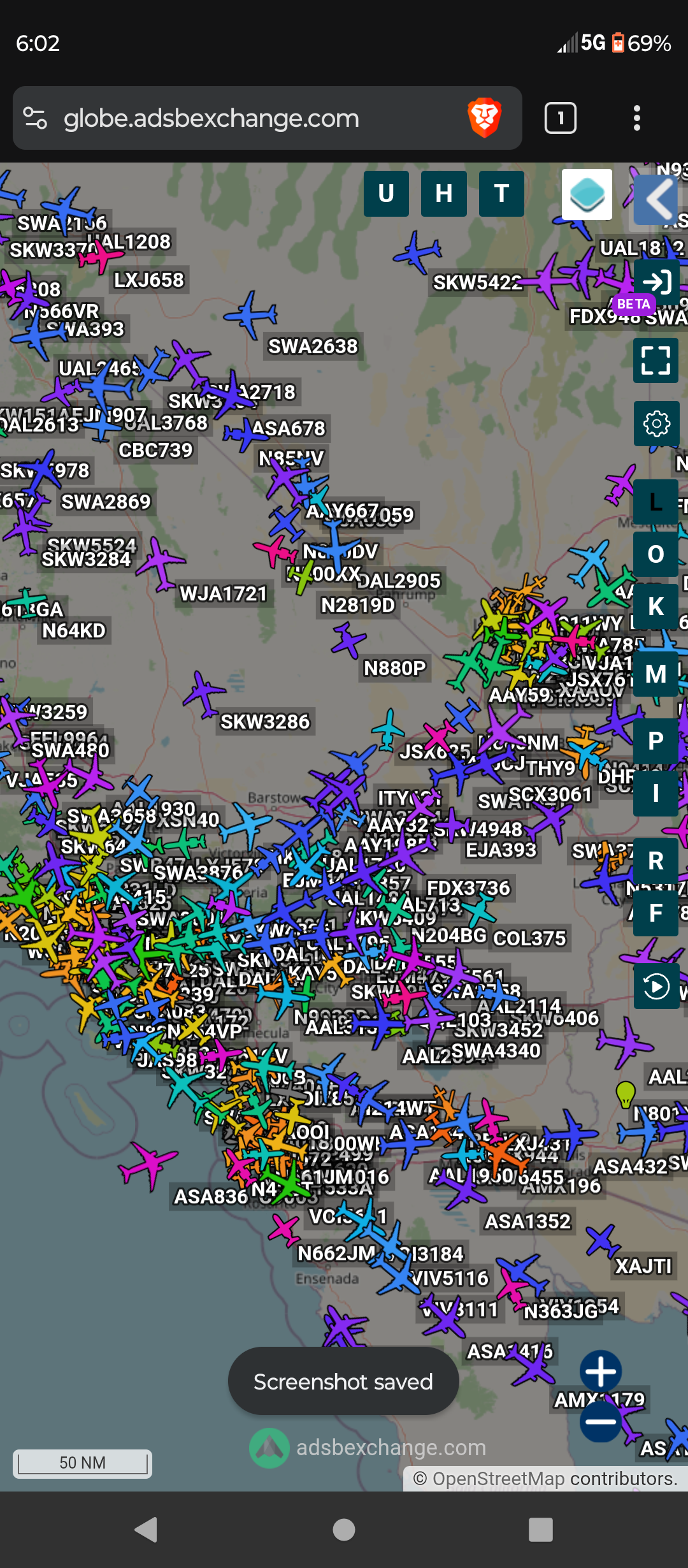Viewport: 688px width, 1568px height.
Task: Select flight label ASA836
Action: 211,1196
